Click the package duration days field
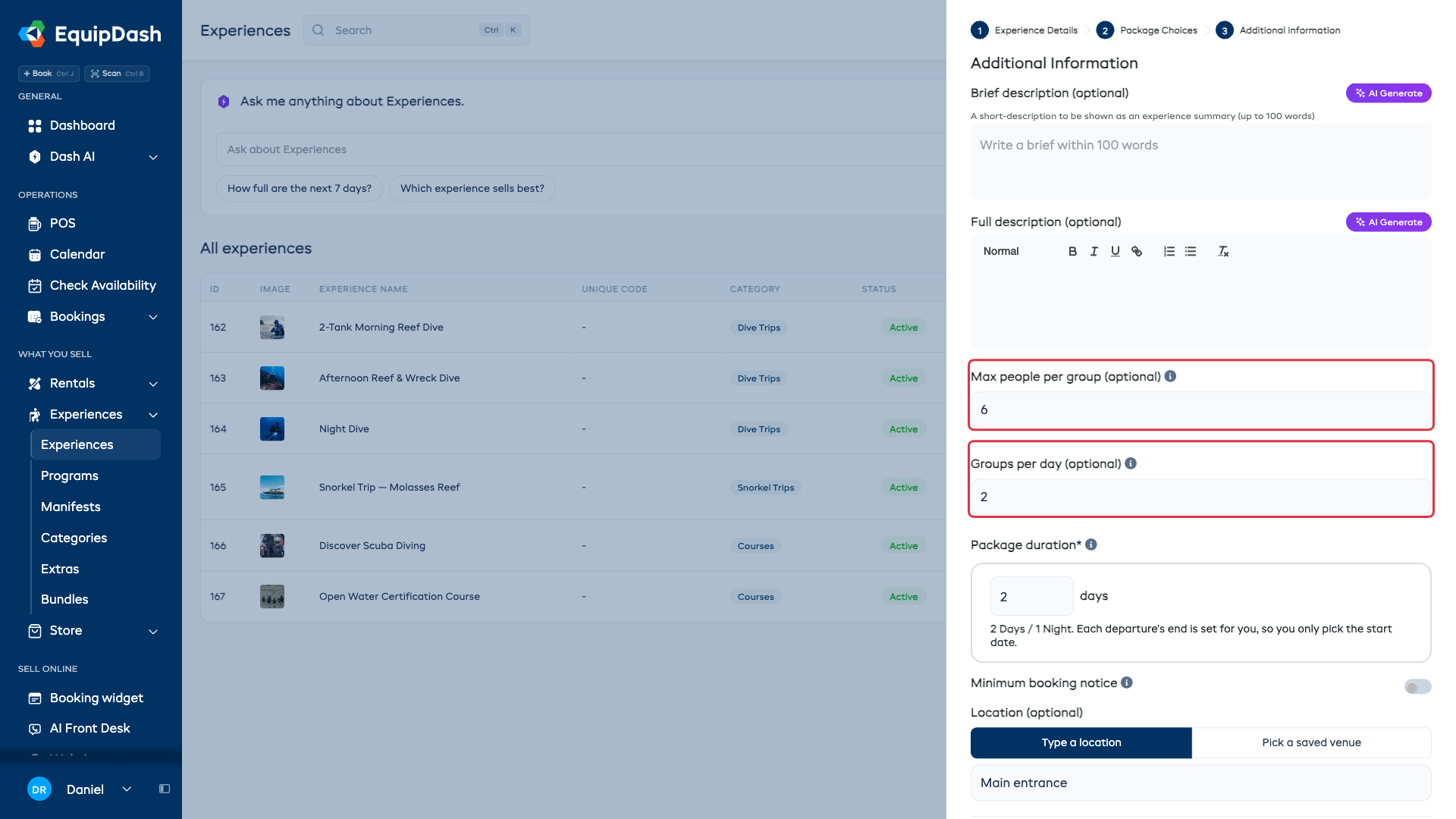Image resolution: width=1456 pixels, height=819 pixels. (1031, 597)
